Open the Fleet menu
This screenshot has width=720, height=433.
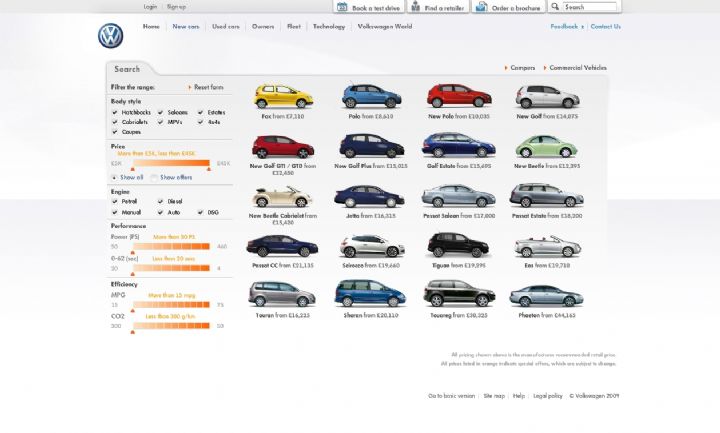[x=294, y=27]
